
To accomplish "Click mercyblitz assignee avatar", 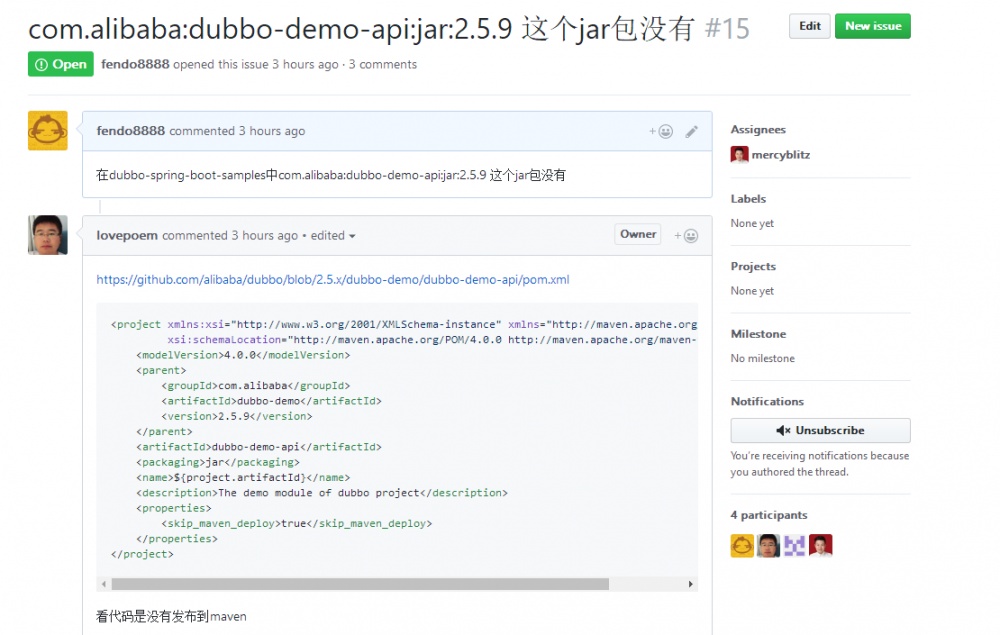I will pos(739,155).
